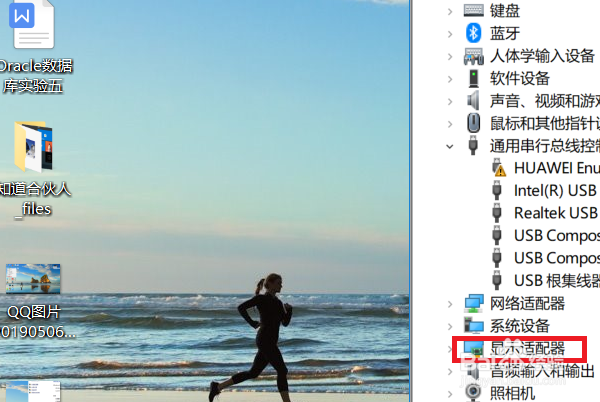Image resolution: width=600 pixels, height=402 pixels.
Task: Click the keyboard 键盘 device icon
Action: 473,10
